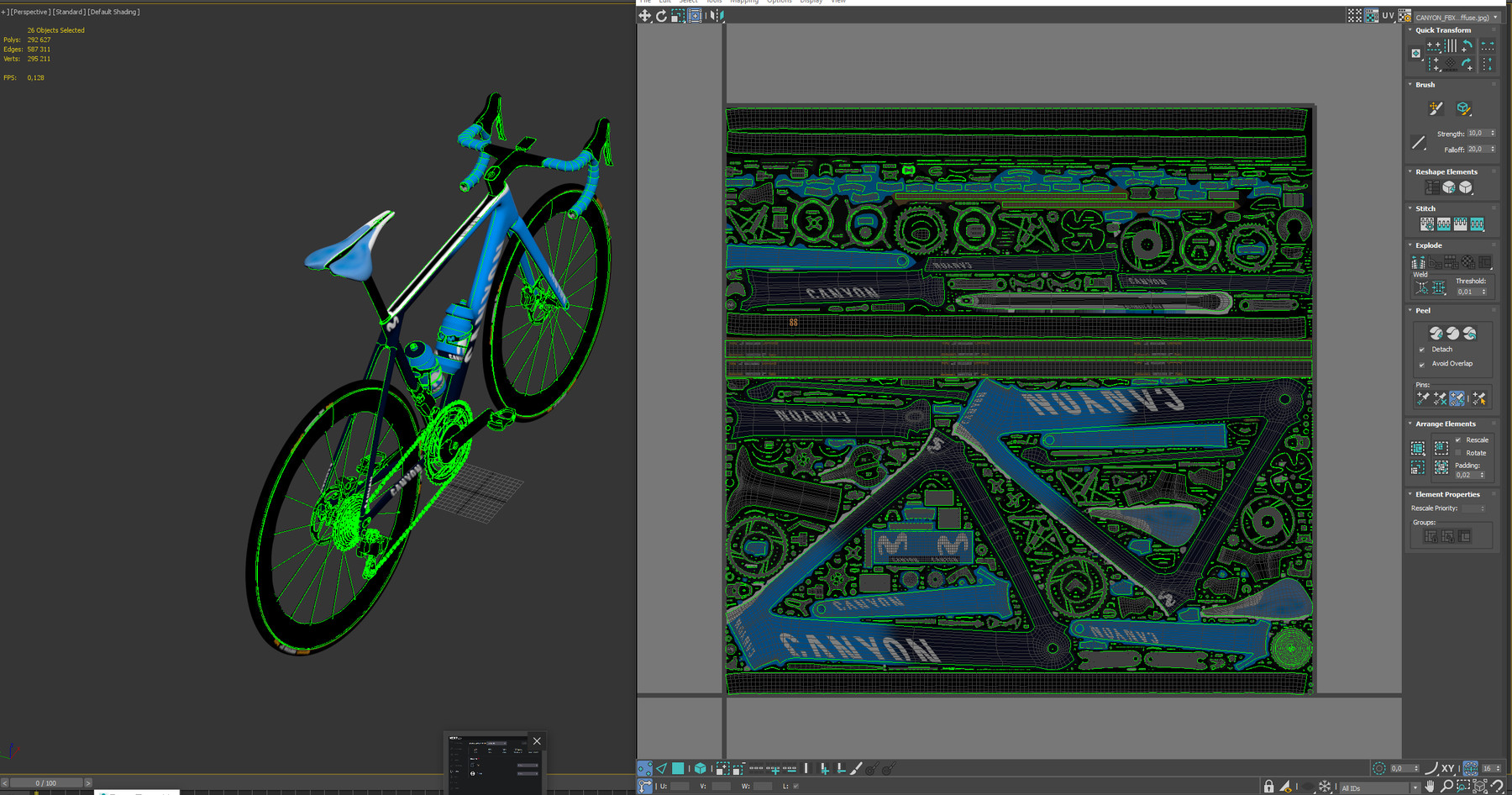Select the Freeform mode tool

pyautogui.click(x=695, y=16)
